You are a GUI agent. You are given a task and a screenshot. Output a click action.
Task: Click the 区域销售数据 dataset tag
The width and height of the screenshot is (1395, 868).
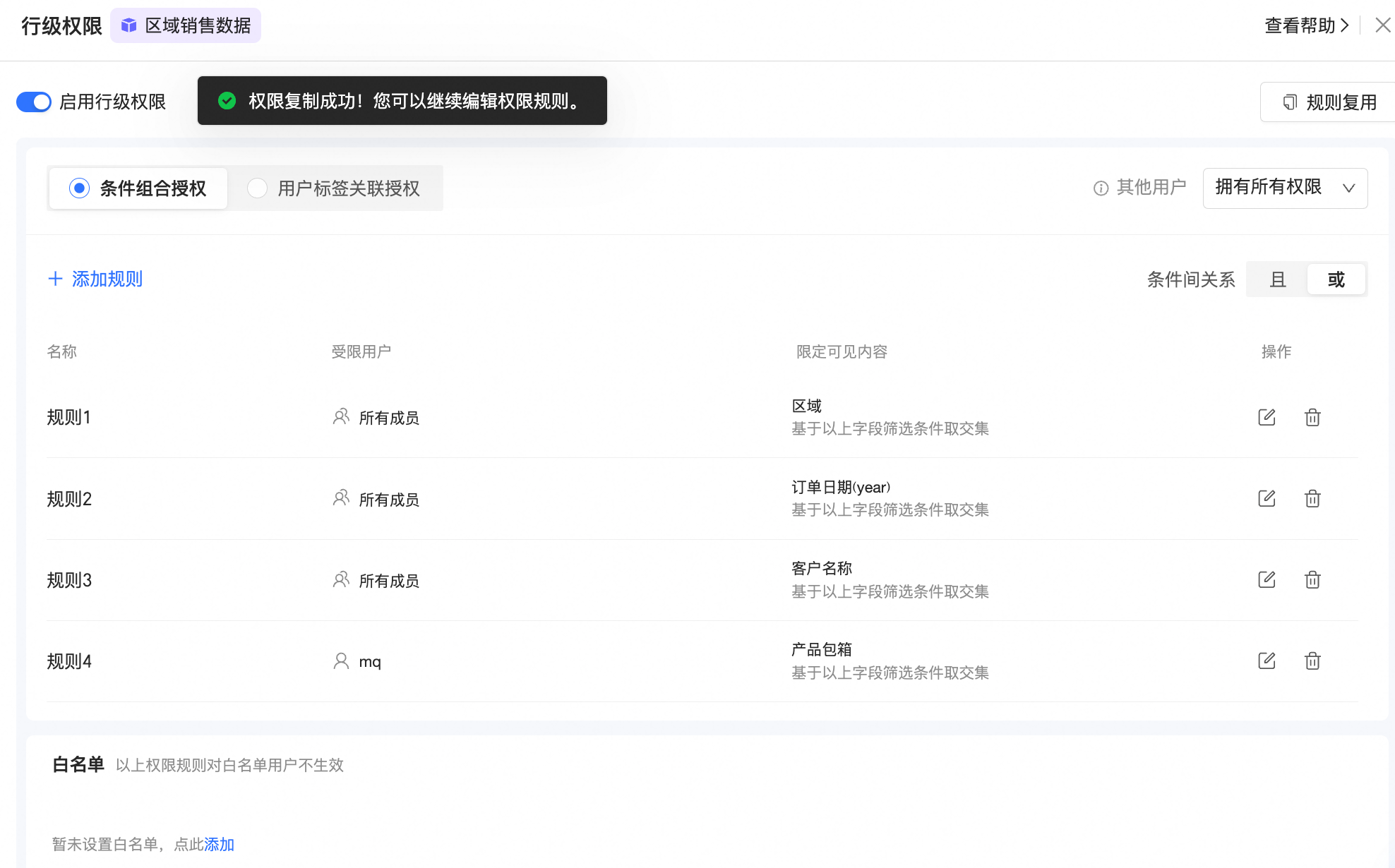tap(186, 25)
